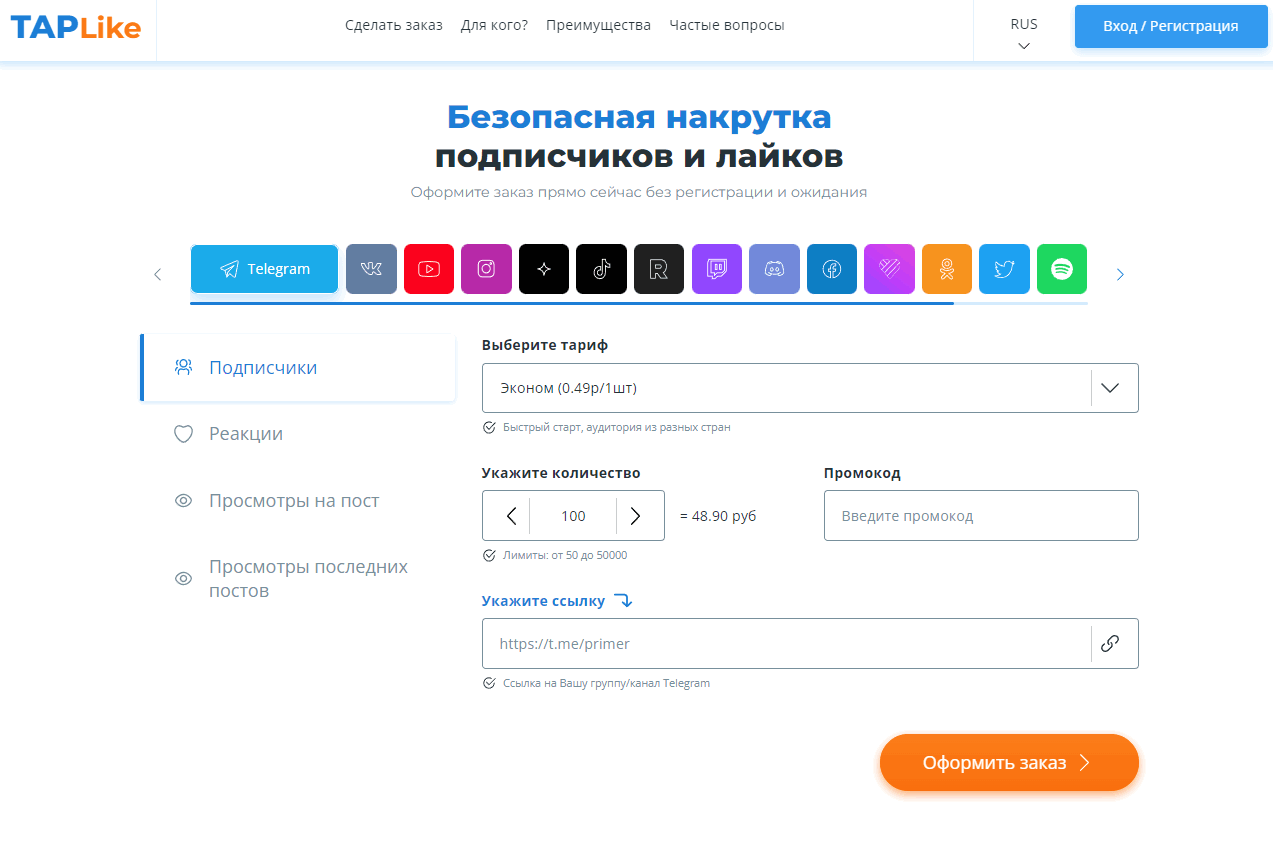Open Преимущества nav link
1273x846 pixels.
click(598, 25)
